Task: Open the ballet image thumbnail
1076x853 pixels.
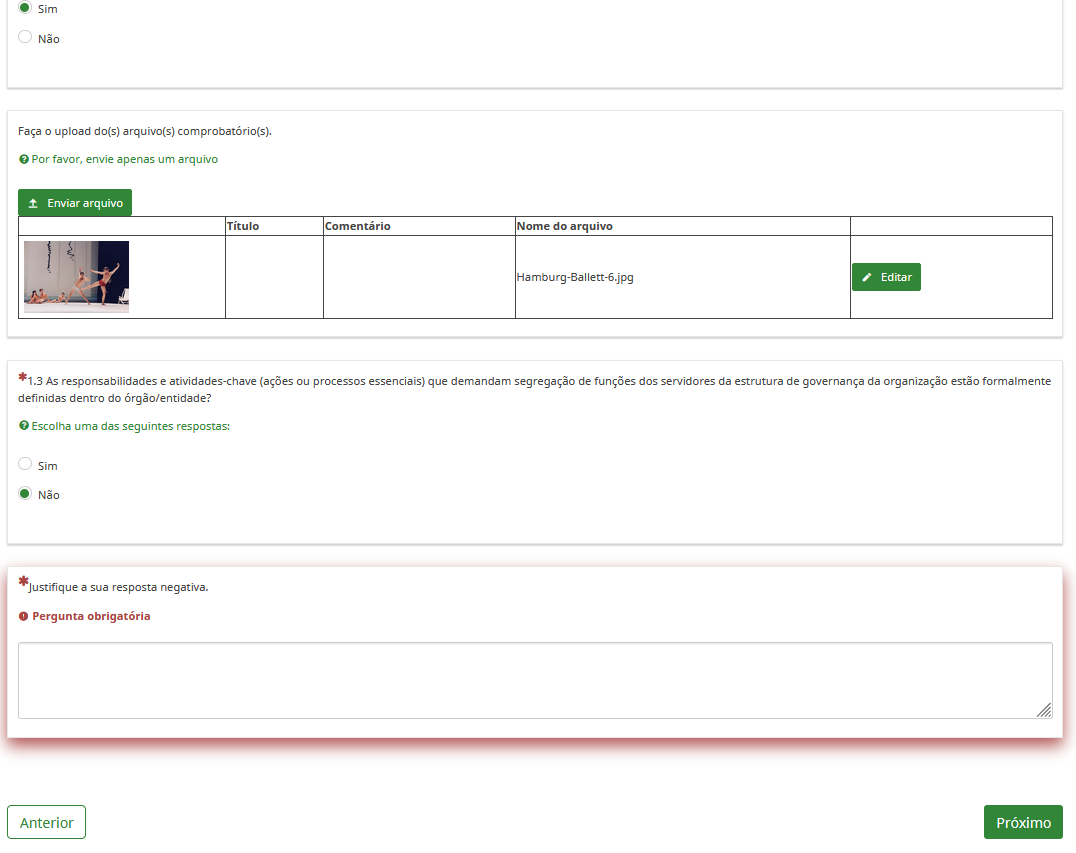Action: coord(76,277)
